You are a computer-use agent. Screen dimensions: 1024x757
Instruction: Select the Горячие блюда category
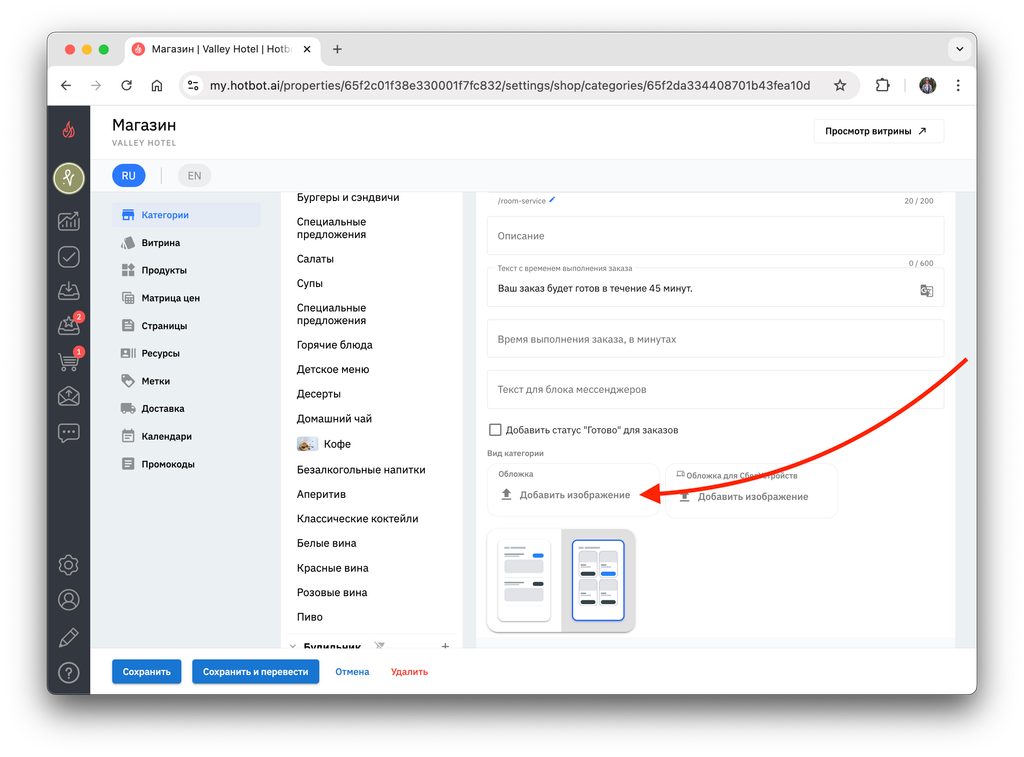[335, 345]
